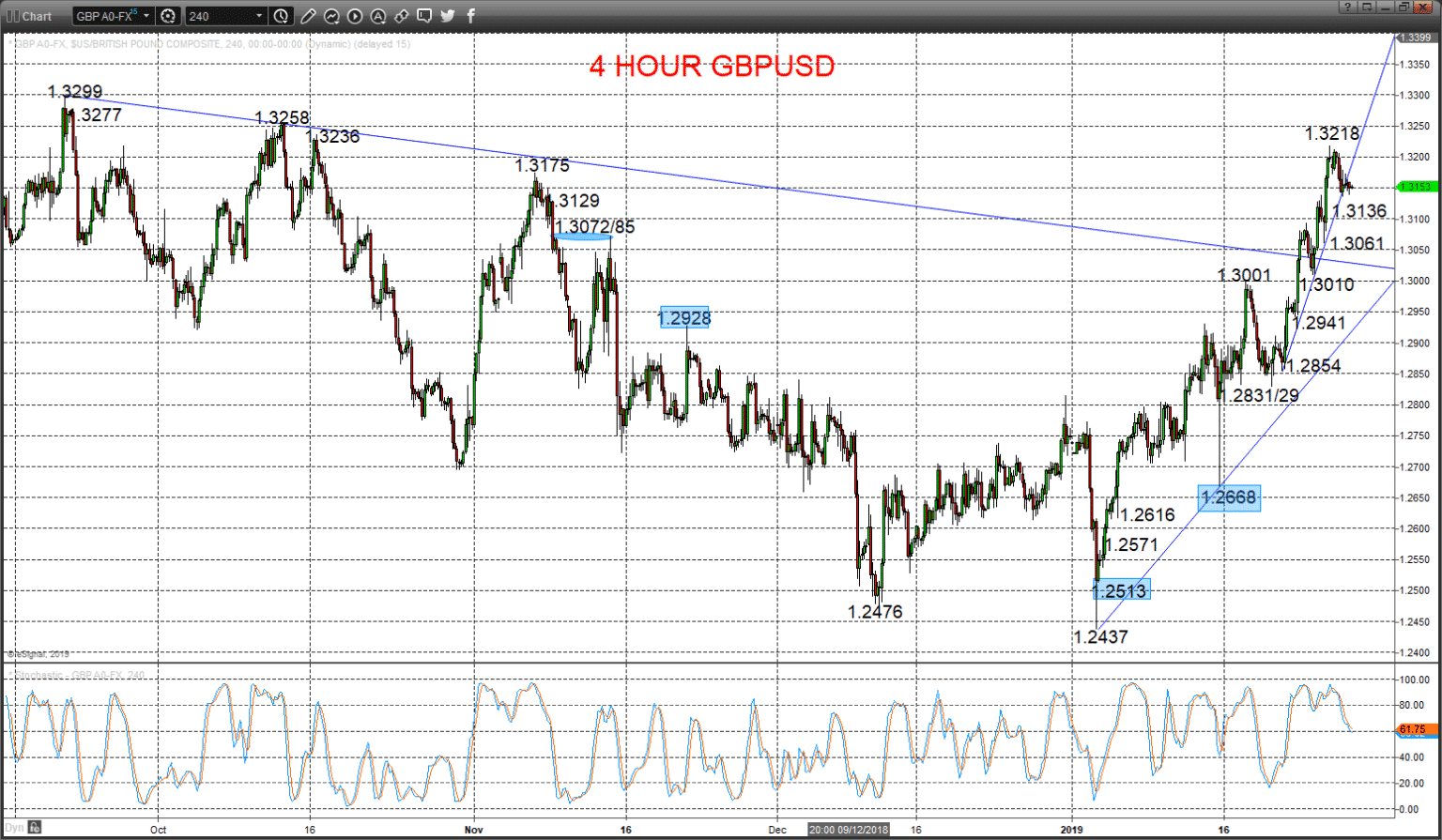This screenshot has height=840, width=1442.
Task: Select the pencil drawing tool
Action: click(309, 16)
